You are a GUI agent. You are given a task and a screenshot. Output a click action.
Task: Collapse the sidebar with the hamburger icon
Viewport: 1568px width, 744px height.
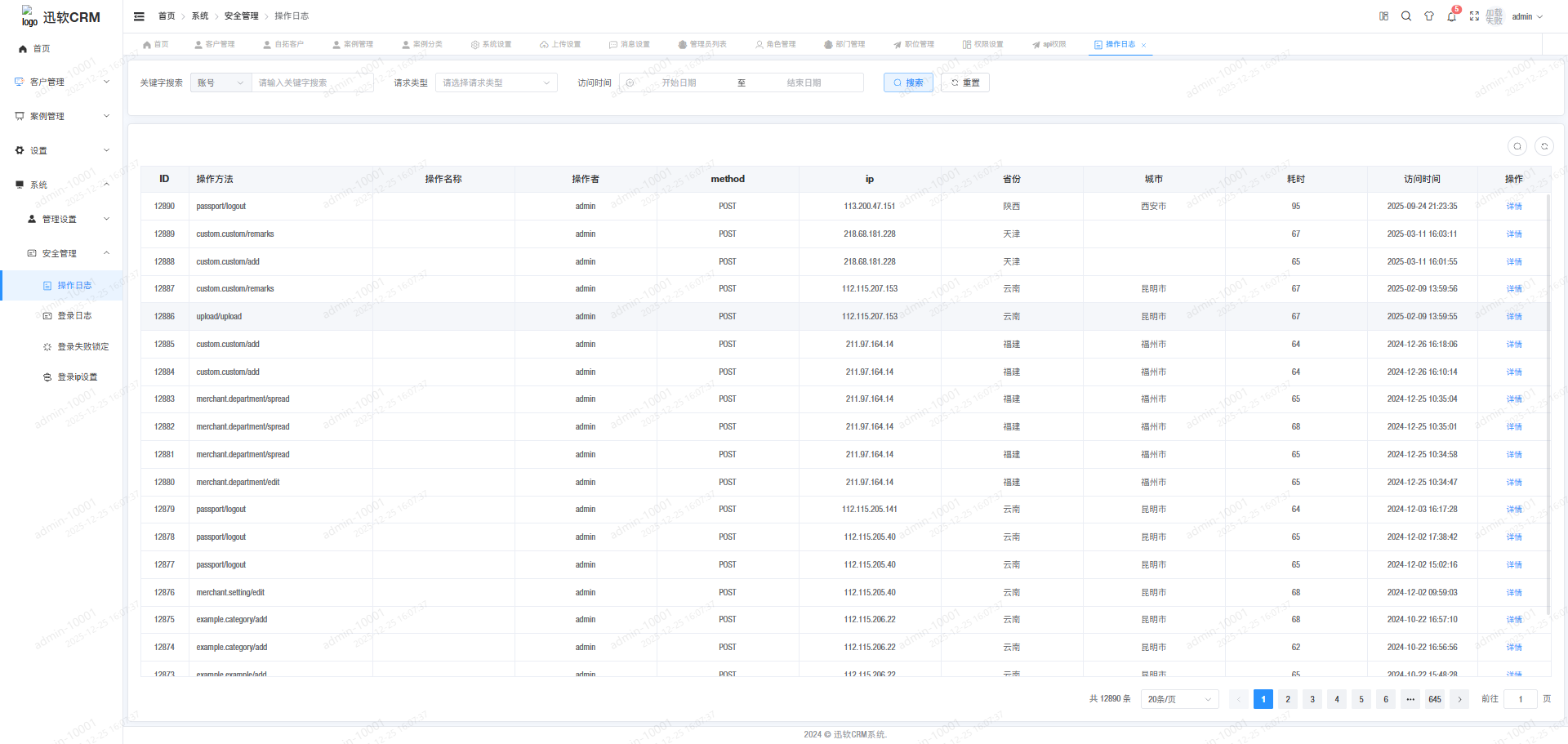pos(139,16)
